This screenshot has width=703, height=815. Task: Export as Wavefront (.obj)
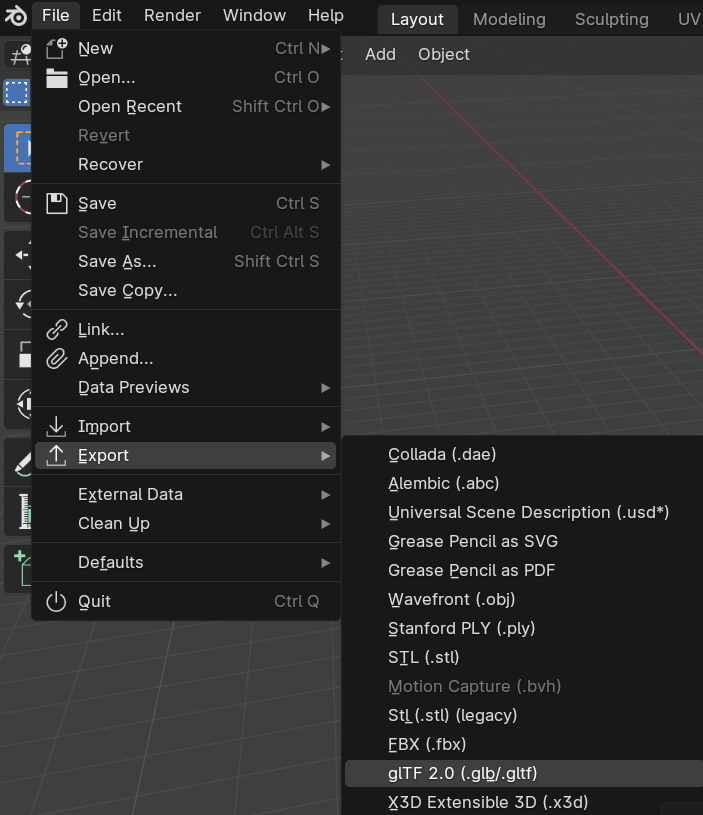point(524,600)
